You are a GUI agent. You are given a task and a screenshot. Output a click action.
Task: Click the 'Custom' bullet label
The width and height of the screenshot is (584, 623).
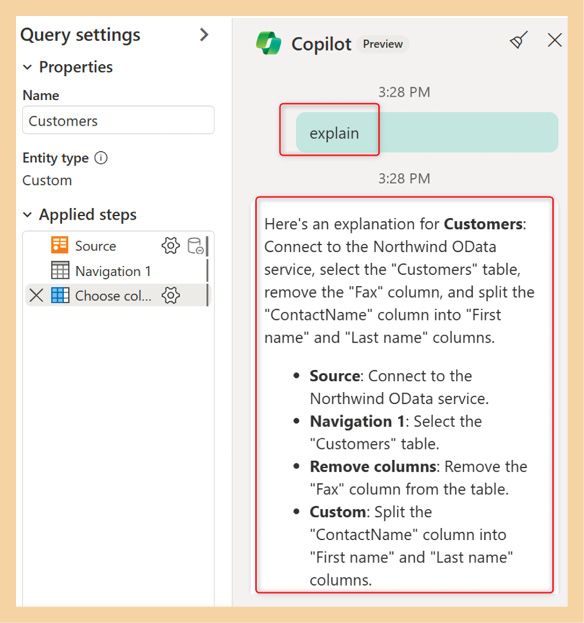[337, 511]
